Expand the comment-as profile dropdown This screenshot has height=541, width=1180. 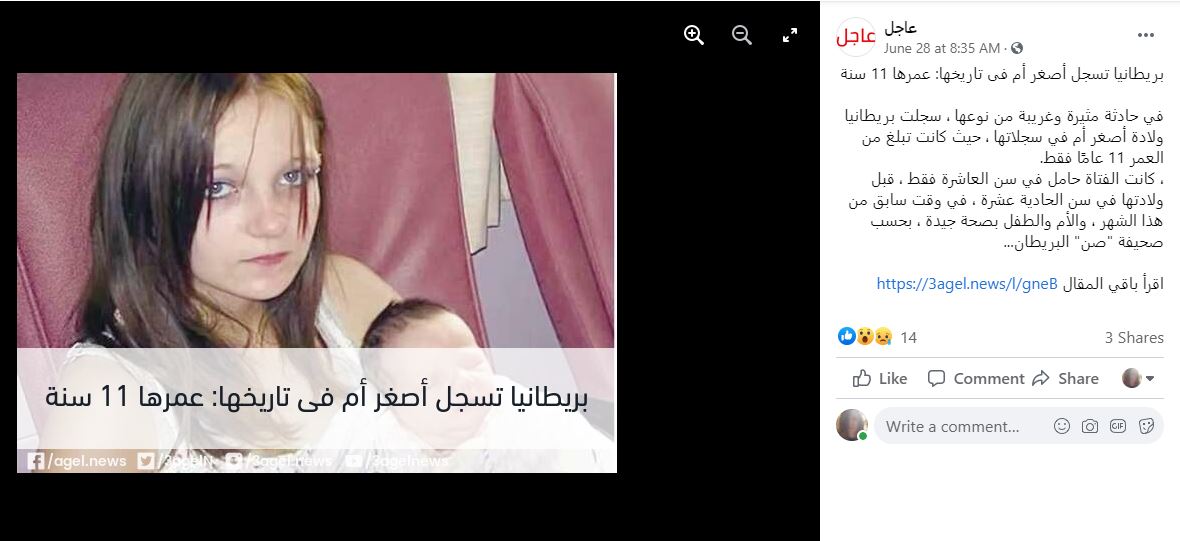pos(1138,378)
